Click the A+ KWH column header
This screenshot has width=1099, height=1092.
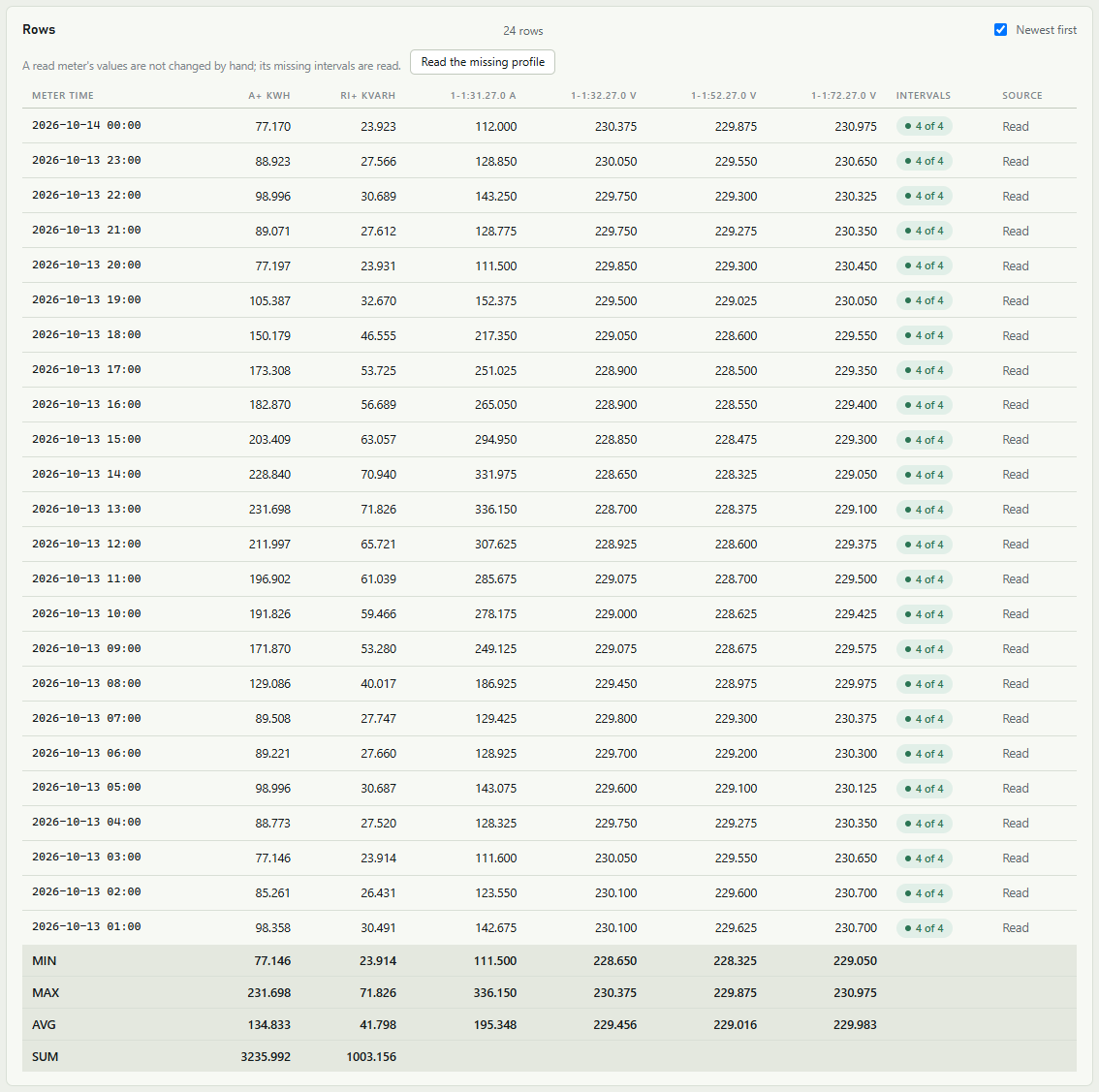[x=269, y=95]
